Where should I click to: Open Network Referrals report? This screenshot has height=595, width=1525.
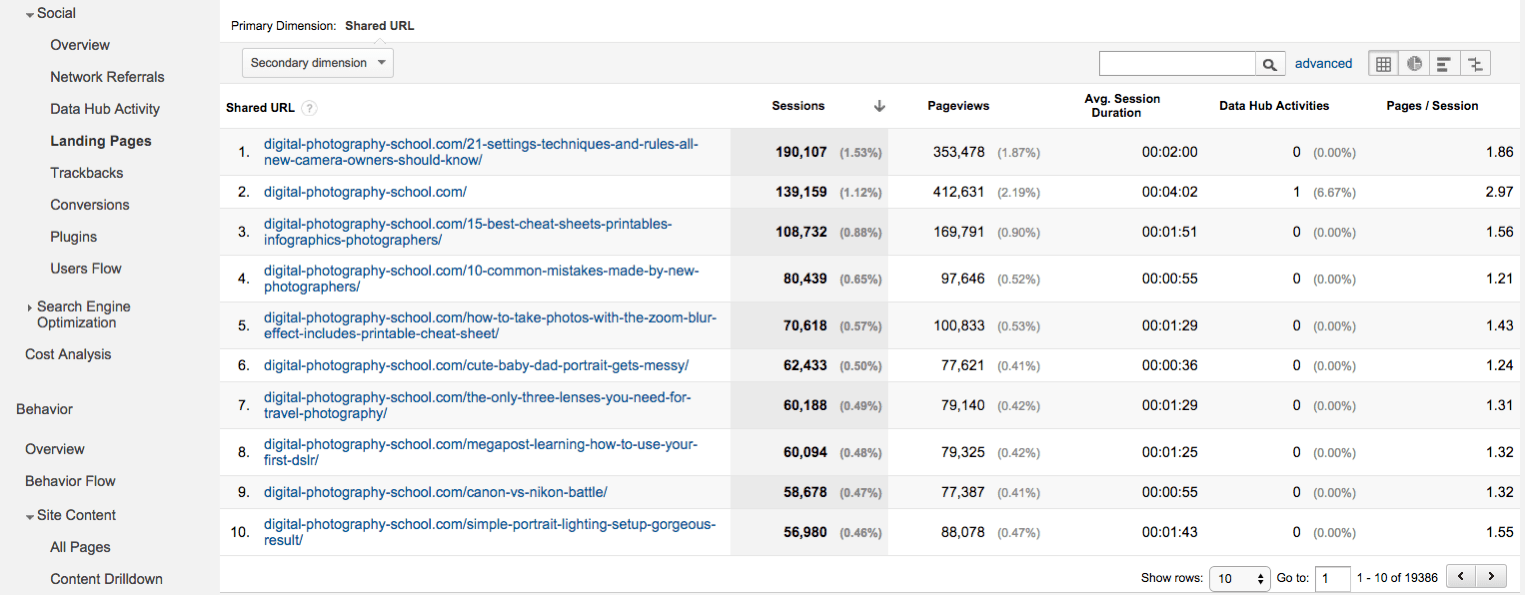pos(107,77)
